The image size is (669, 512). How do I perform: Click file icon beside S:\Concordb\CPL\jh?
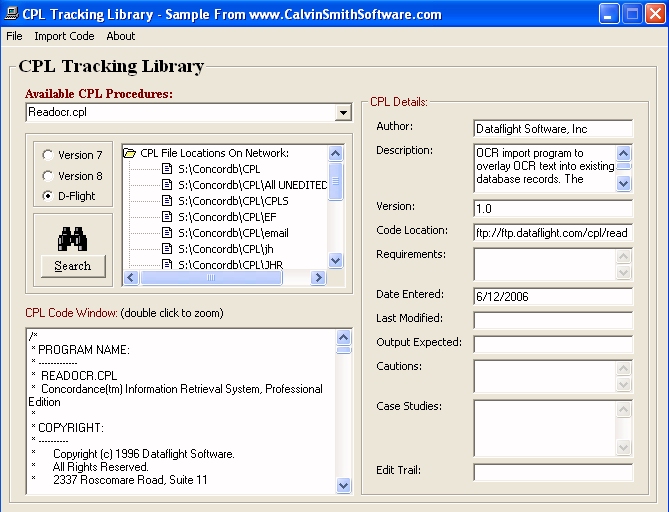click(x=168, y=249)
